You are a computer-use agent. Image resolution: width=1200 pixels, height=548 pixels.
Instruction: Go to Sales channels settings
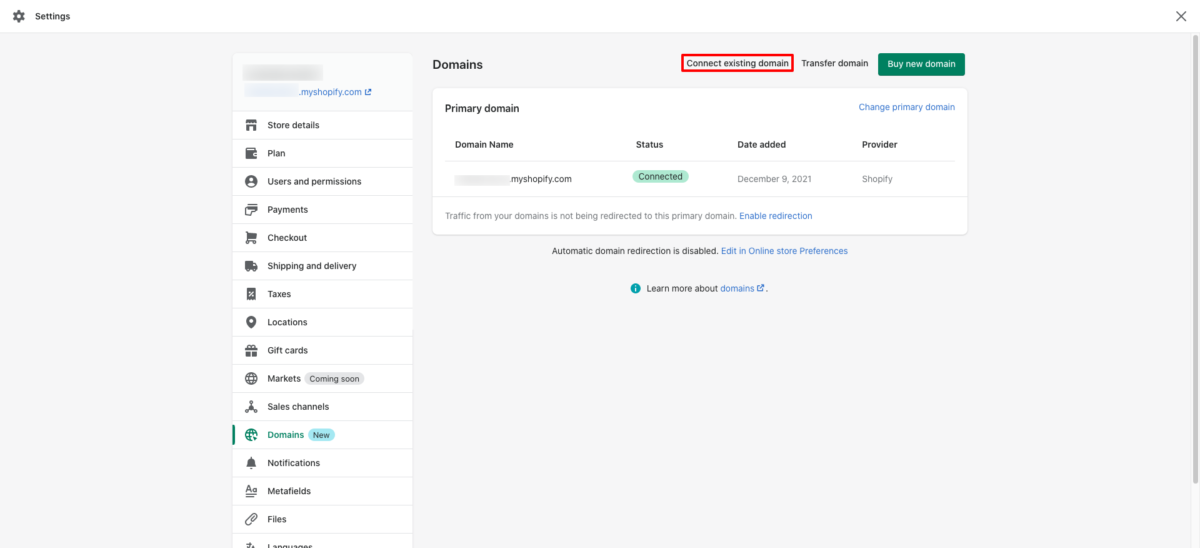point(298,407)
